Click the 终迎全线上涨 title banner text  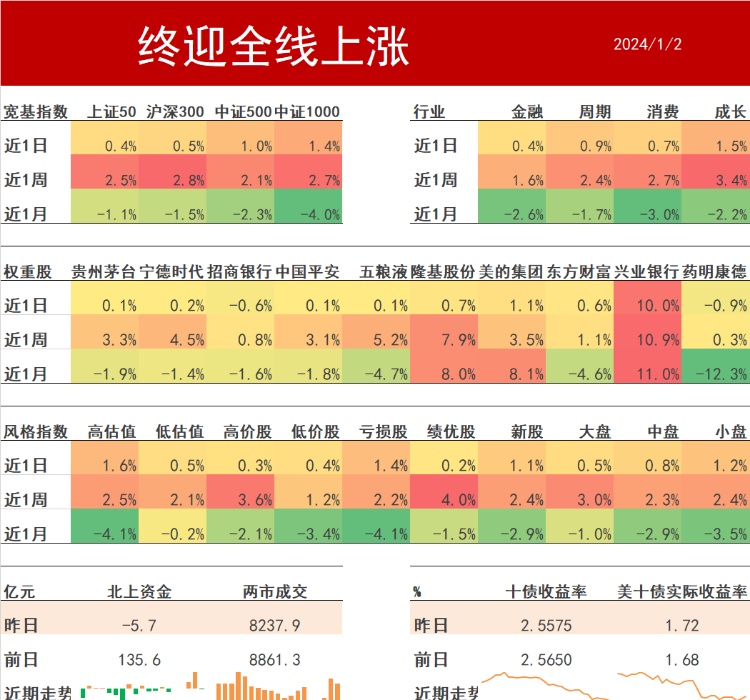(273, 45)
